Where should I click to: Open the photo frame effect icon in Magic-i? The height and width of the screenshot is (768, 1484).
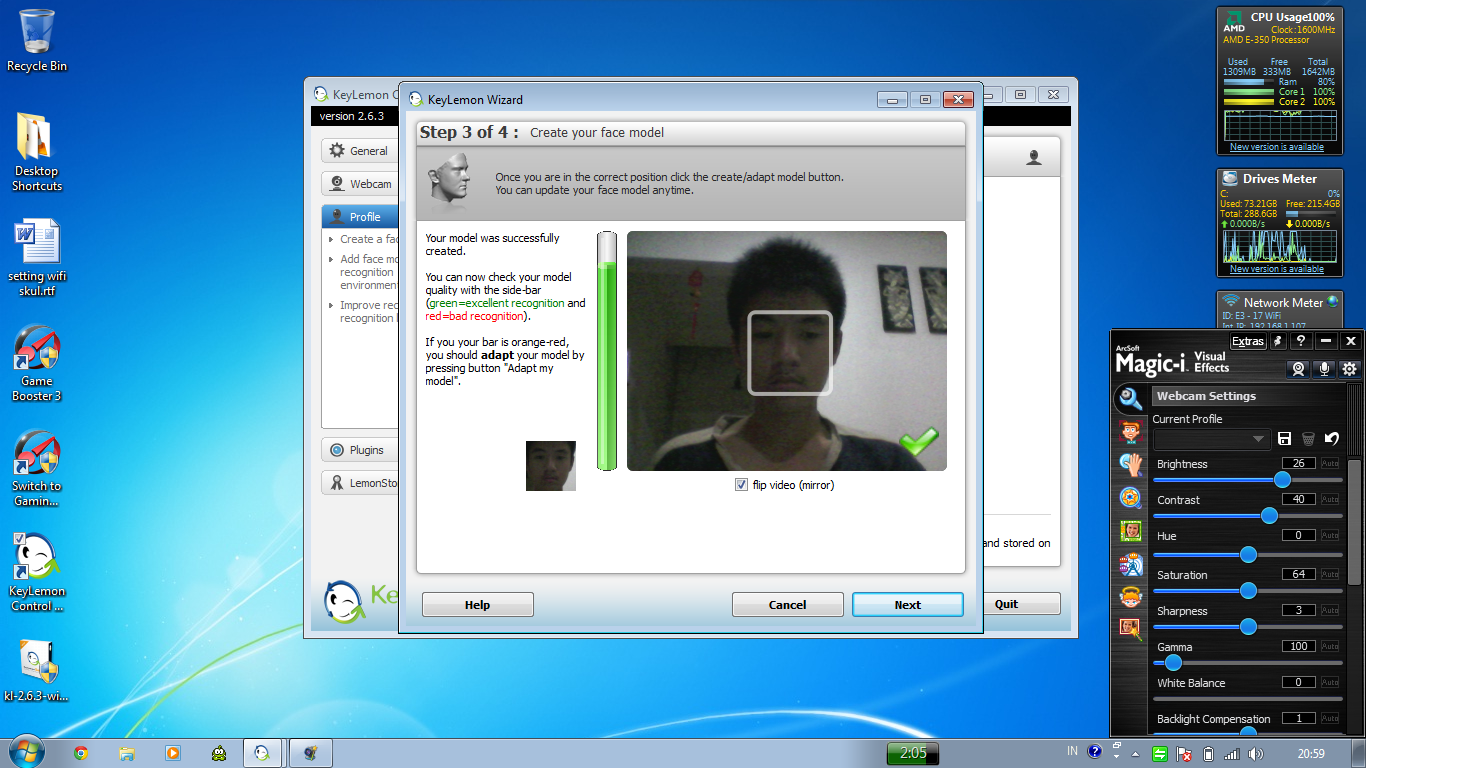click(x=1131, y=531)
